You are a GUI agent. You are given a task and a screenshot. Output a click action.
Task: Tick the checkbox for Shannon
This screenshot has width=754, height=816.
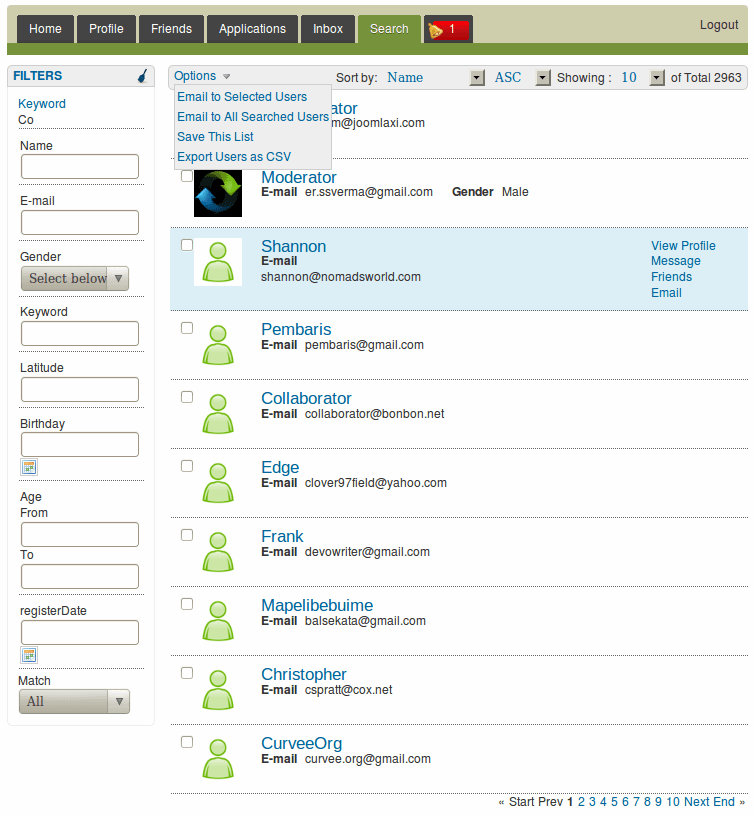click(x=187, y=245)
